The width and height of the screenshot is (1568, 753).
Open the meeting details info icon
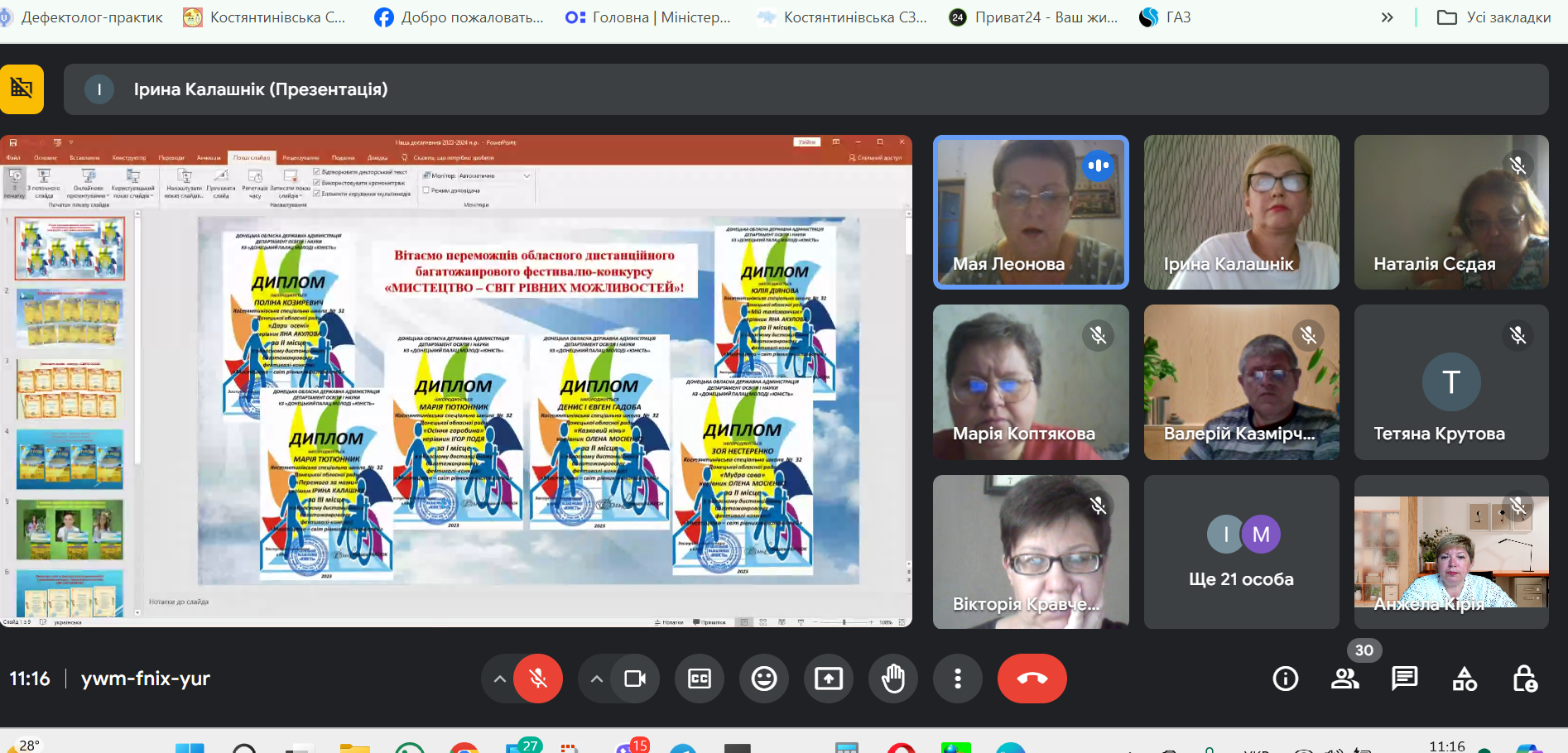coord(1285,679)
